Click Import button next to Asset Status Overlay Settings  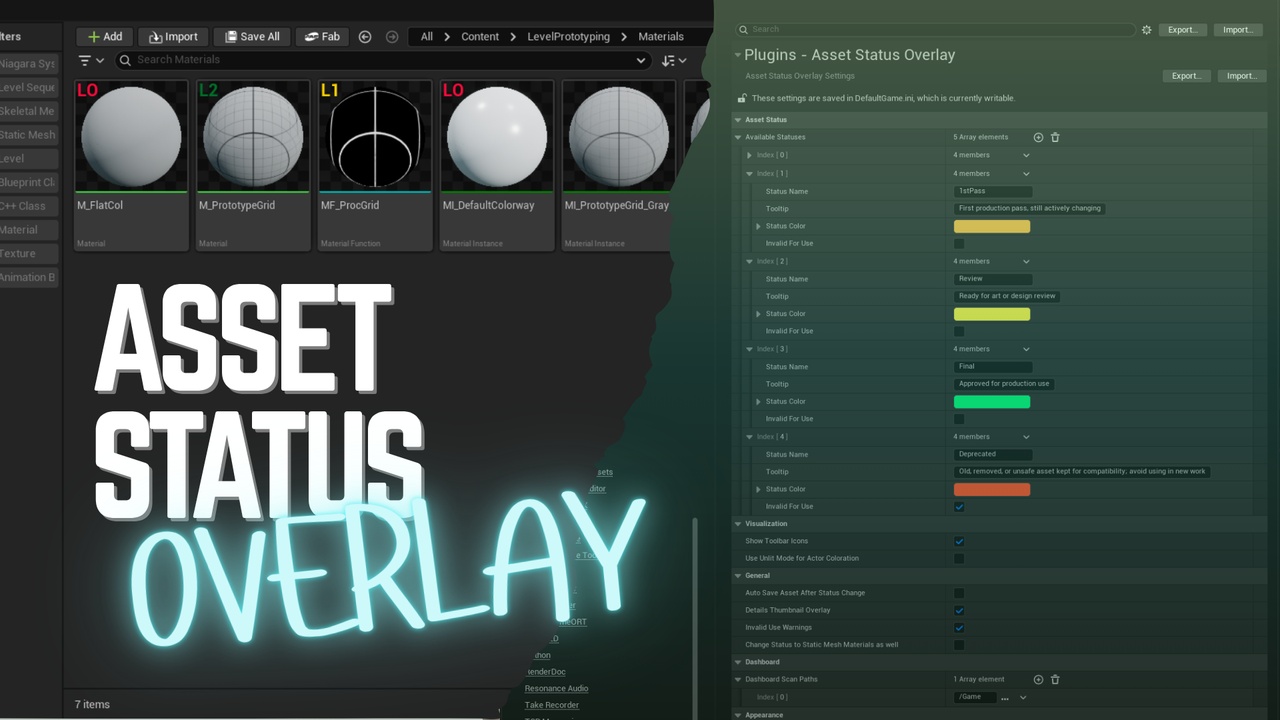1242,76
